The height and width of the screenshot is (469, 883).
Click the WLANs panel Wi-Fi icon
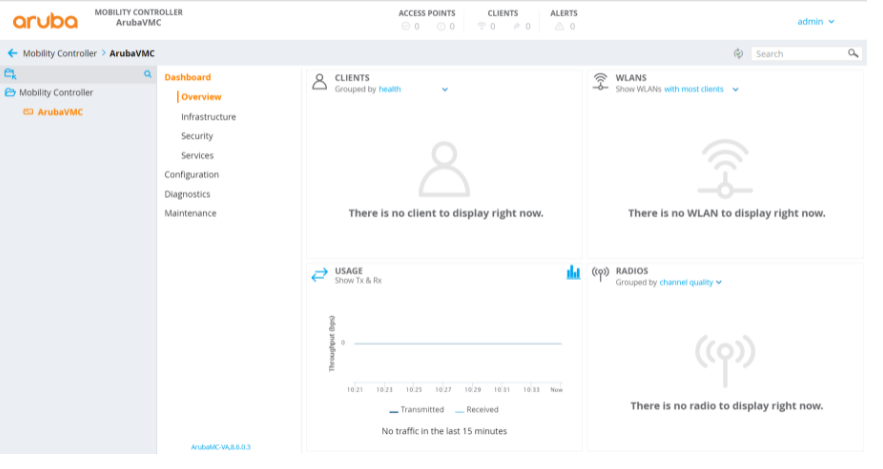tap(600, 82)
